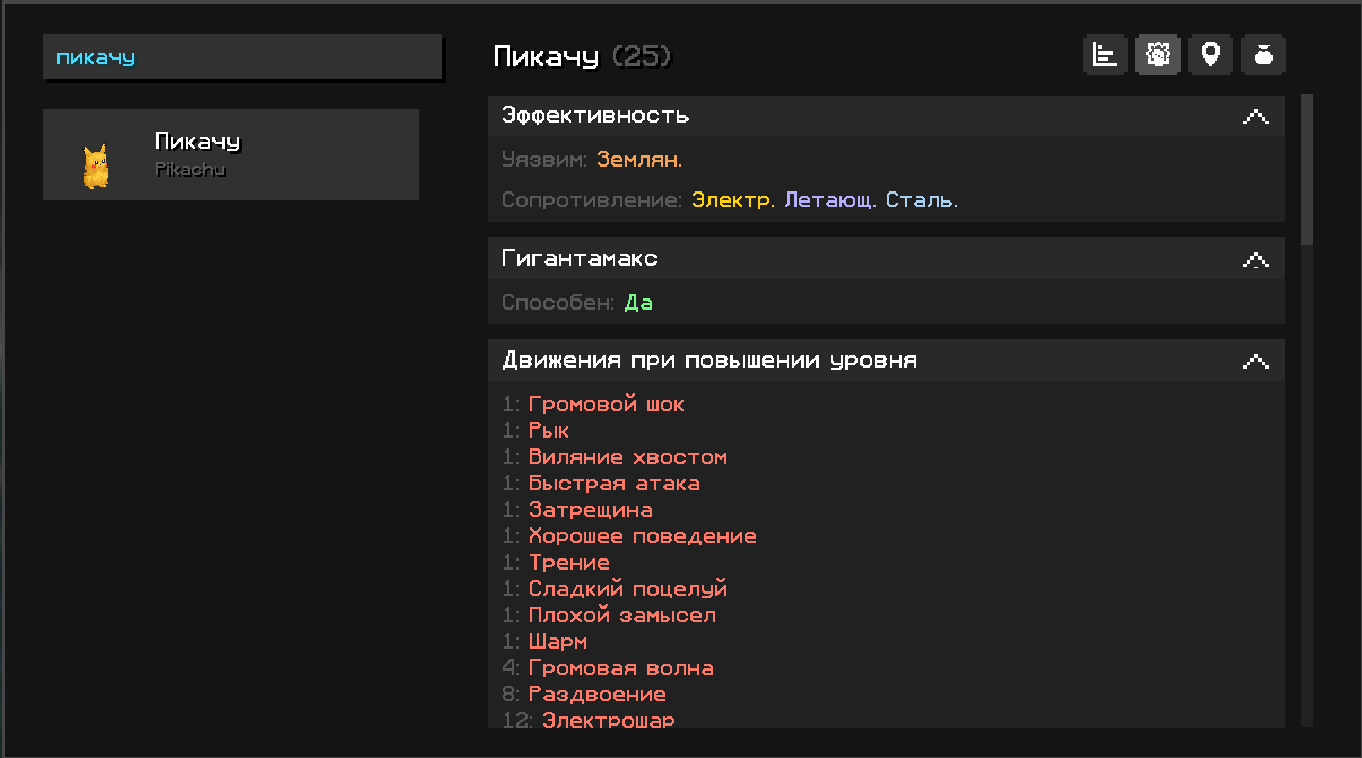Click the Уязвим: label
This screenshot has width=1362, height=758.
[x=544, y=159]
